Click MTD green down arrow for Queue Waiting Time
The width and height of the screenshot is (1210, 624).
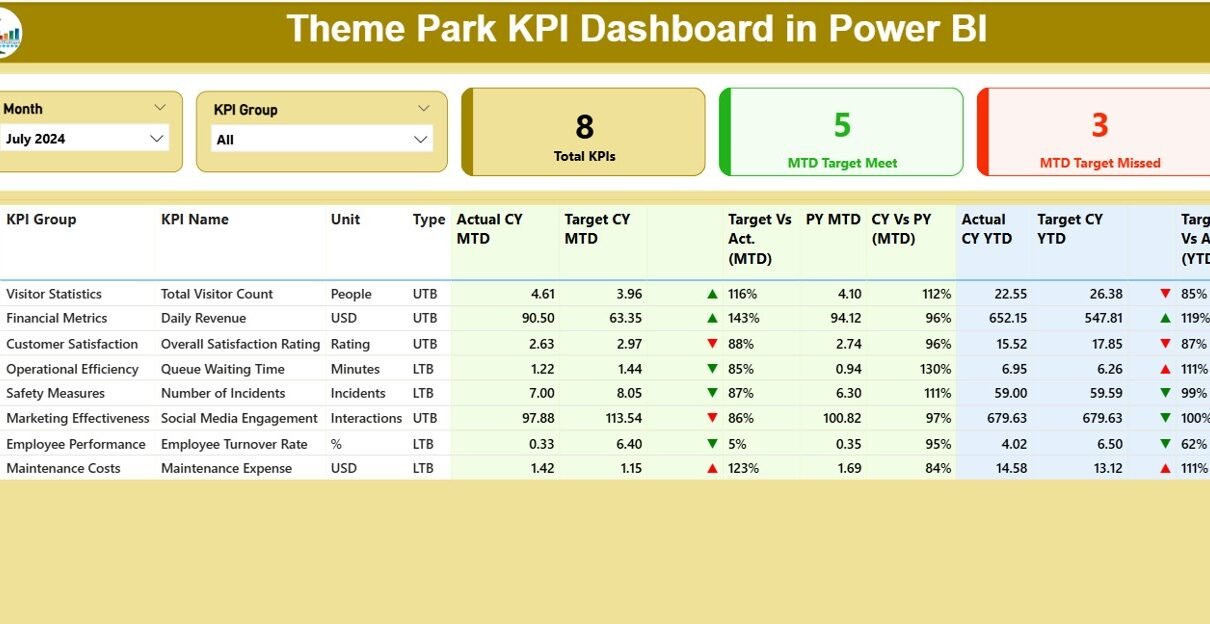point(712,369)
